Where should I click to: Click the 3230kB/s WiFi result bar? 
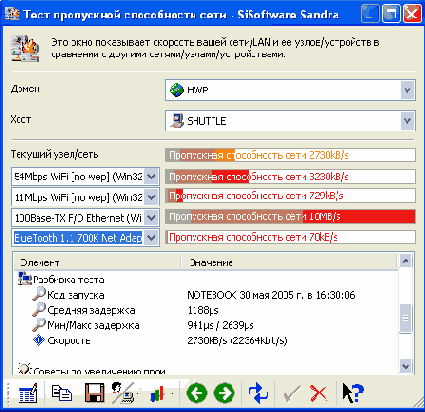[290, 176]
